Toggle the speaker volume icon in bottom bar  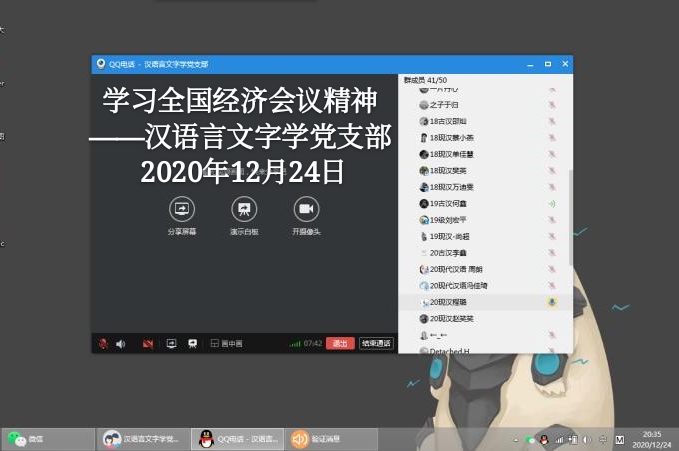(121, 343)
